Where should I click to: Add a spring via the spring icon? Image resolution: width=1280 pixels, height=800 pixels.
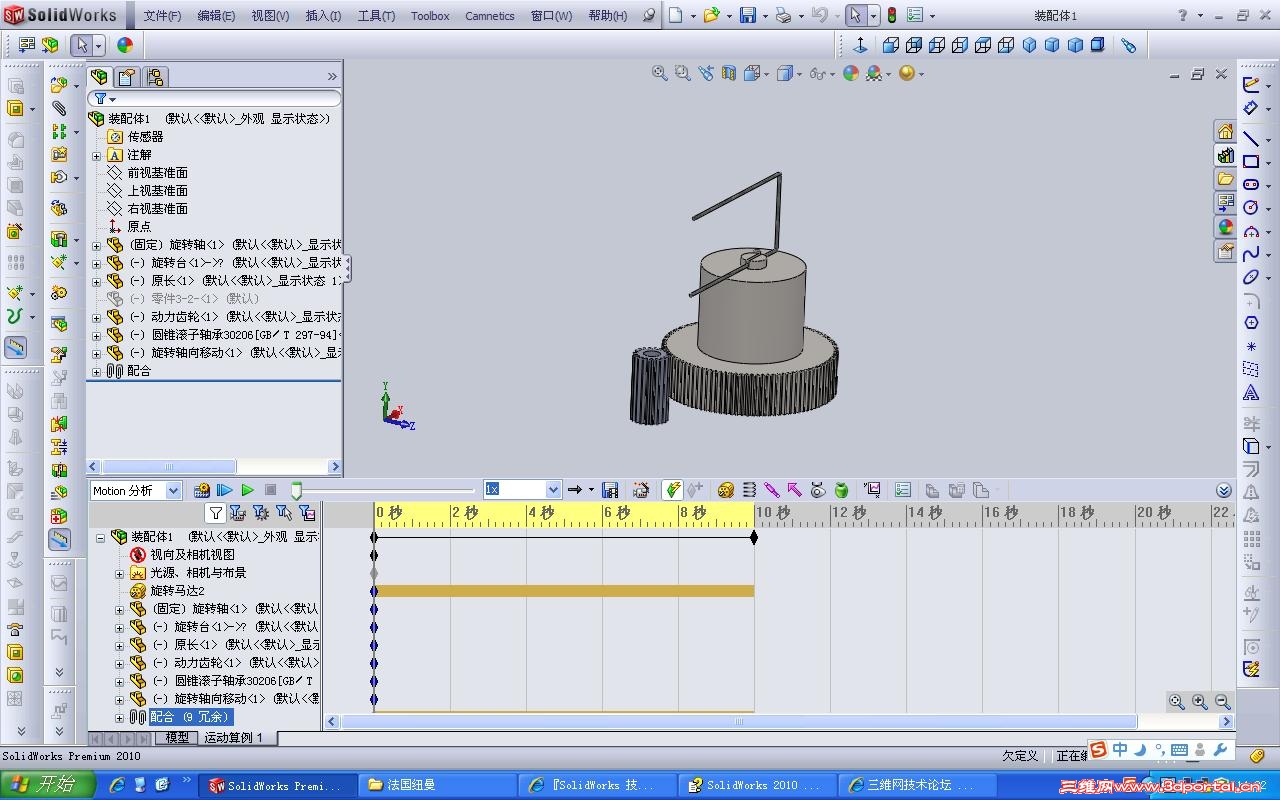pyautogui.click(x=749, y=490)
